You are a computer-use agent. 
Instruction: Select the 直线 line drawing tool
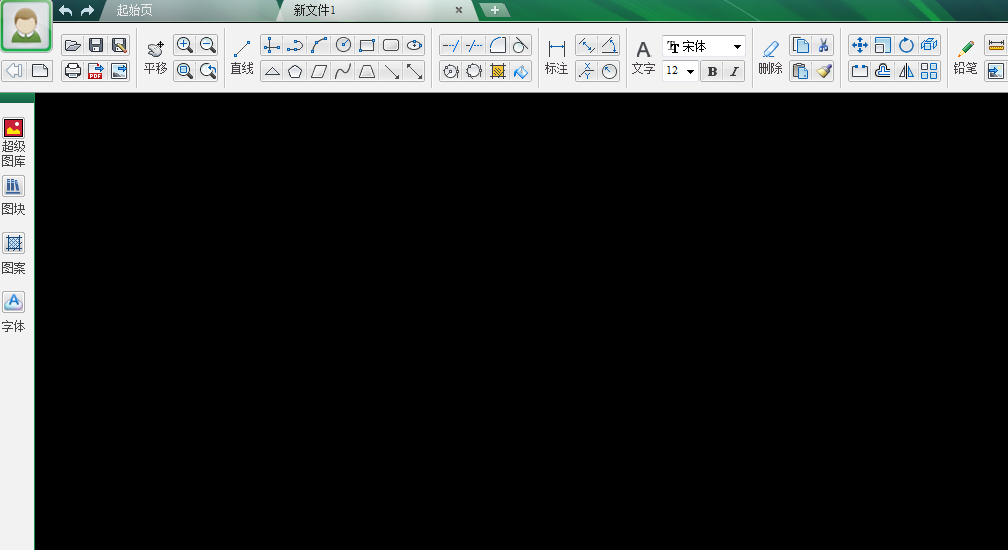(242, 57)
